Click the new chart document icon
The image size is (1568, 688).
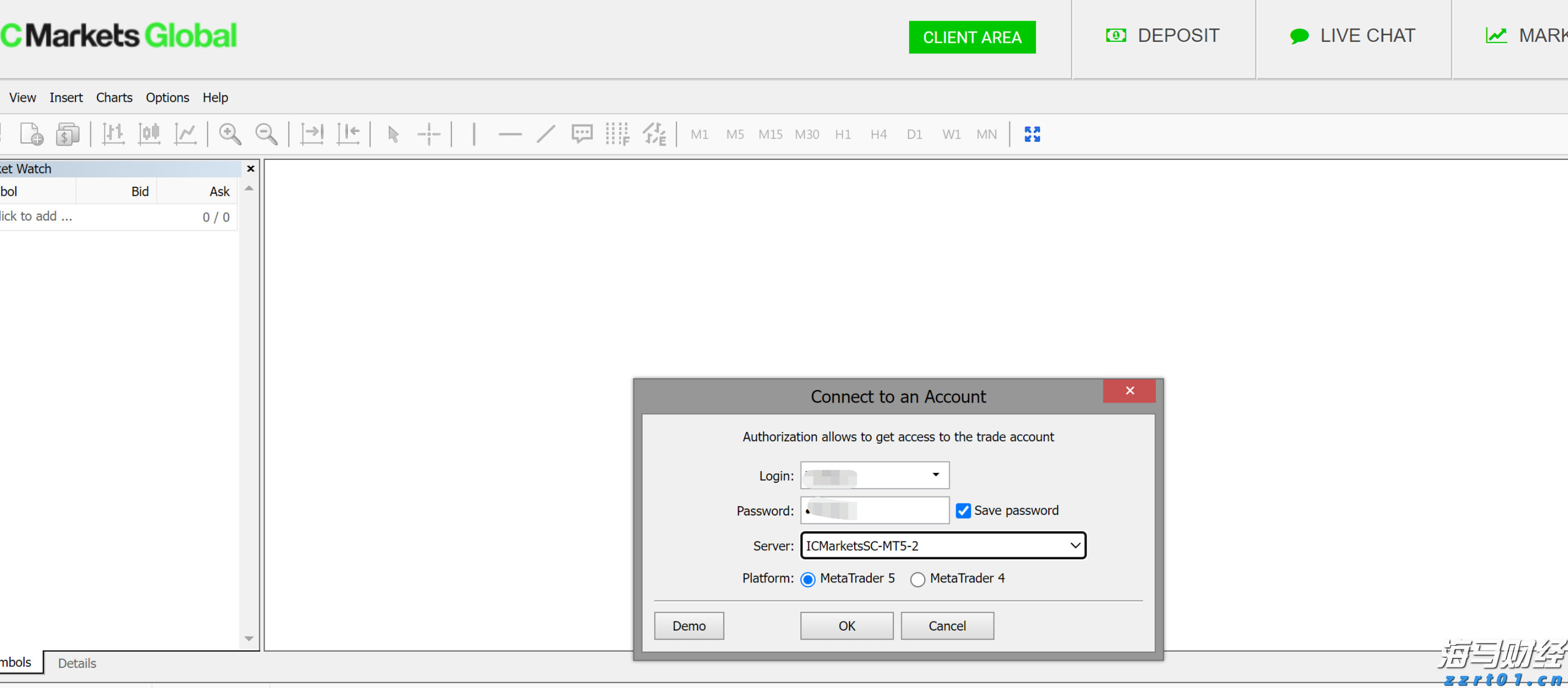[31, 134]
